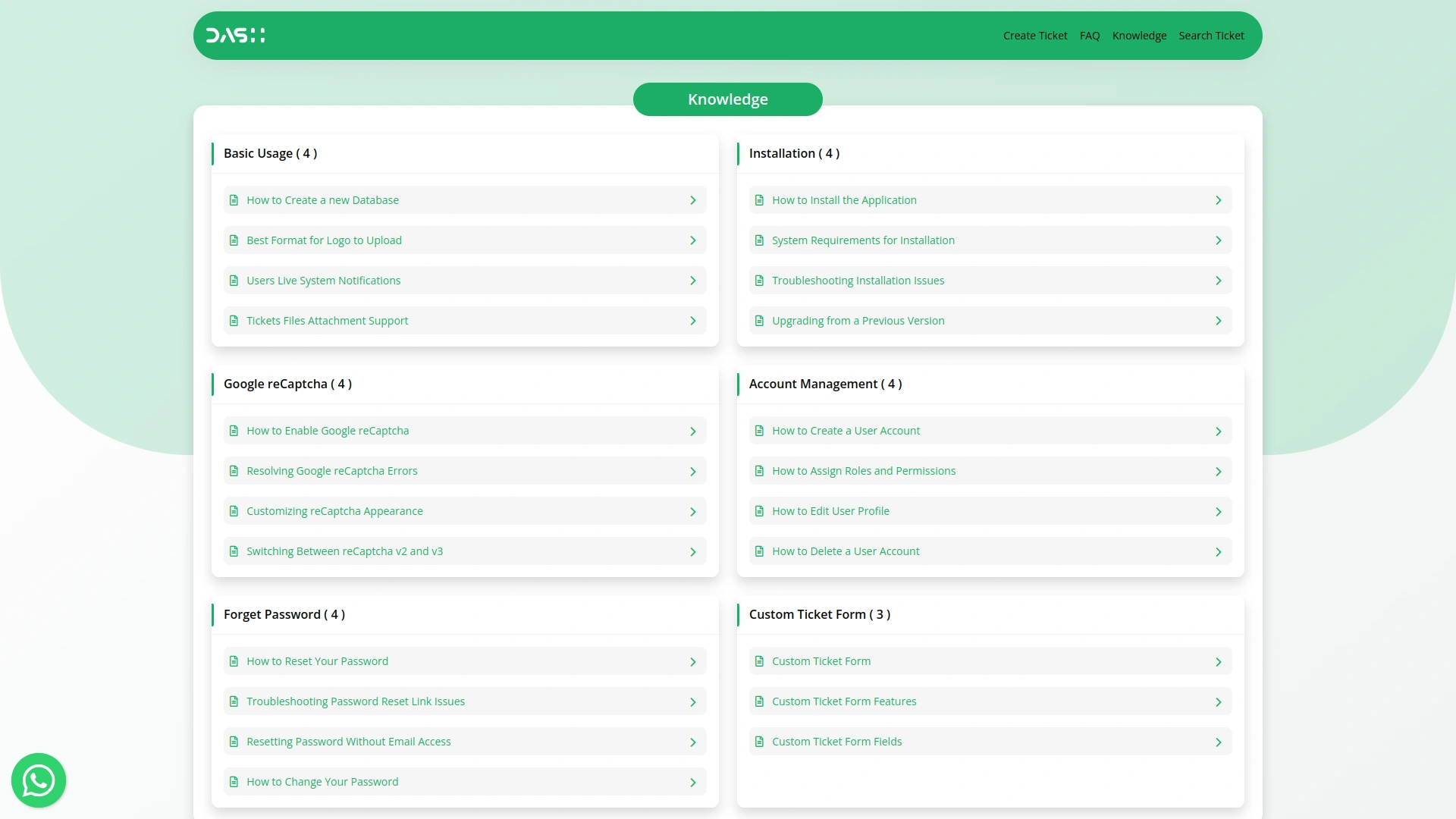
Task: Click document icon beside How to Reset Your Password
Action: 234,661
